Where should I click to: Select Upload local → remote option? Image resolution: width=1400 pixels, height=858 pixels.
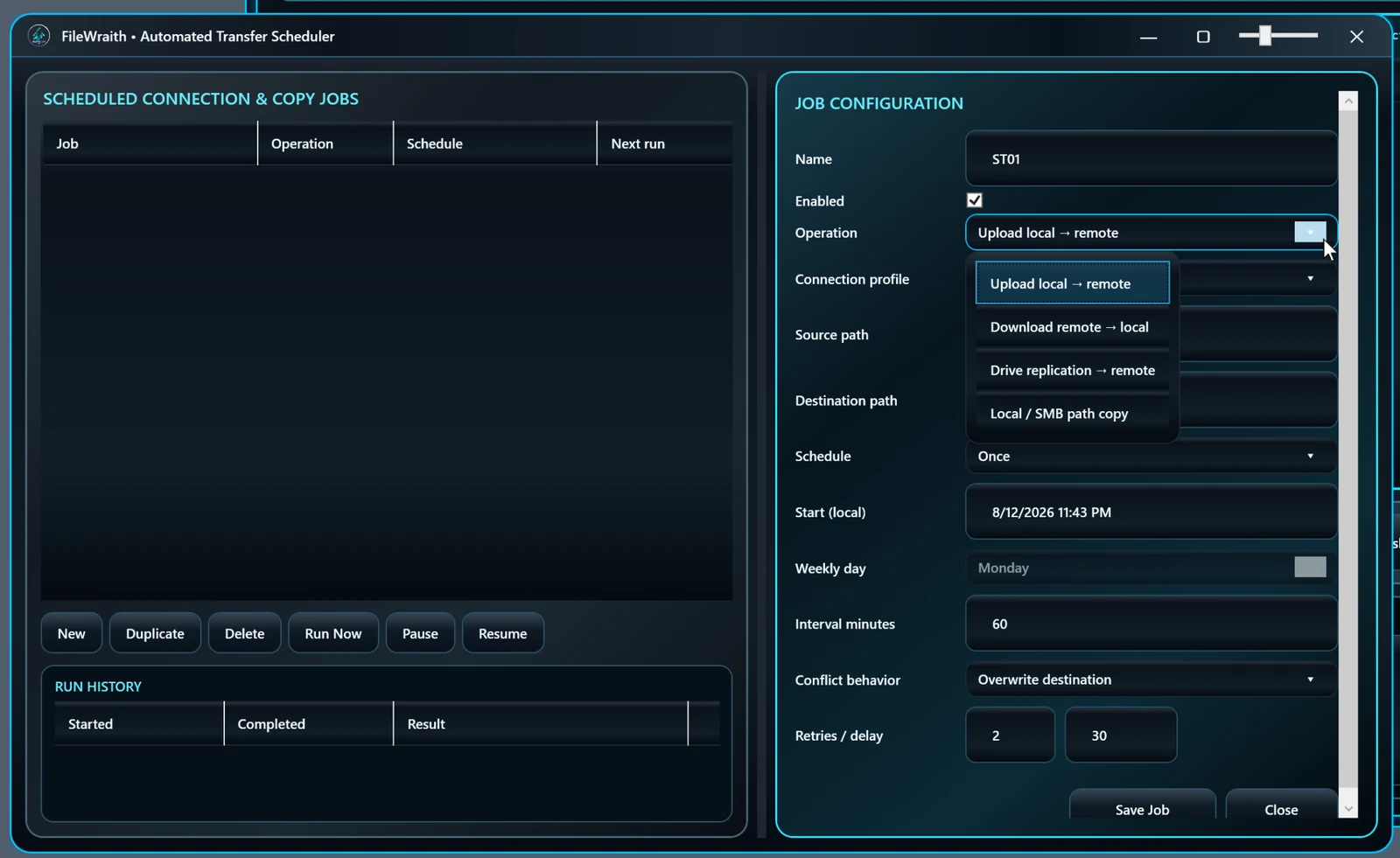[x=1072, y=283]
